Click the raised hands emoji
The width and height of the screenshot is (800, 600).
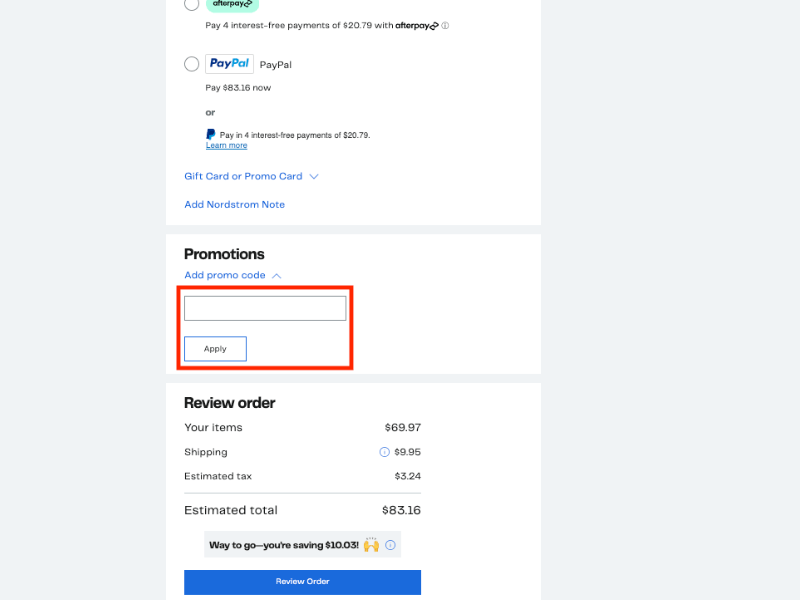pos(371,545)
